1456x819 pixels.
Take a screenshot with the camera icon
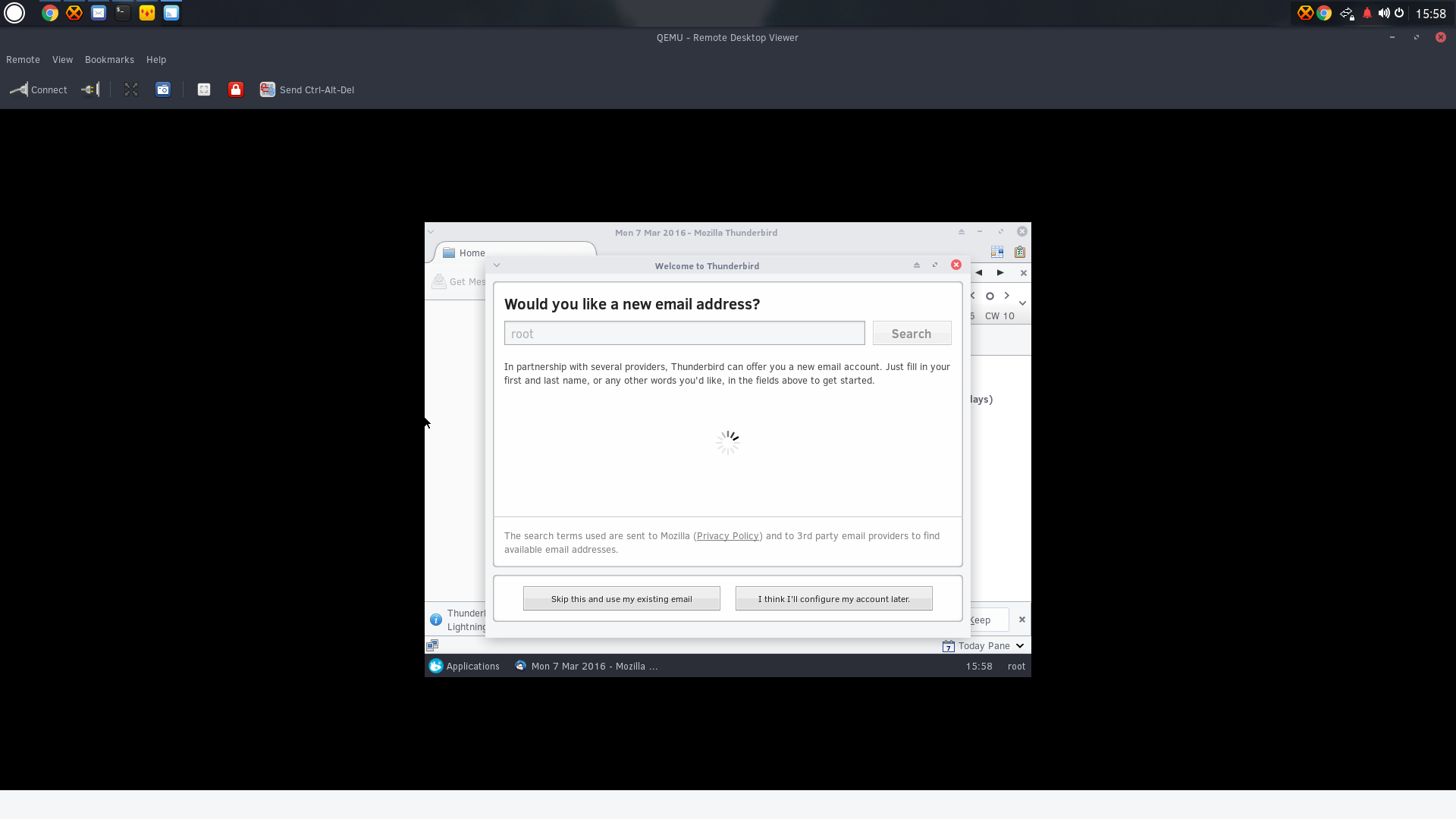[163, 89]
